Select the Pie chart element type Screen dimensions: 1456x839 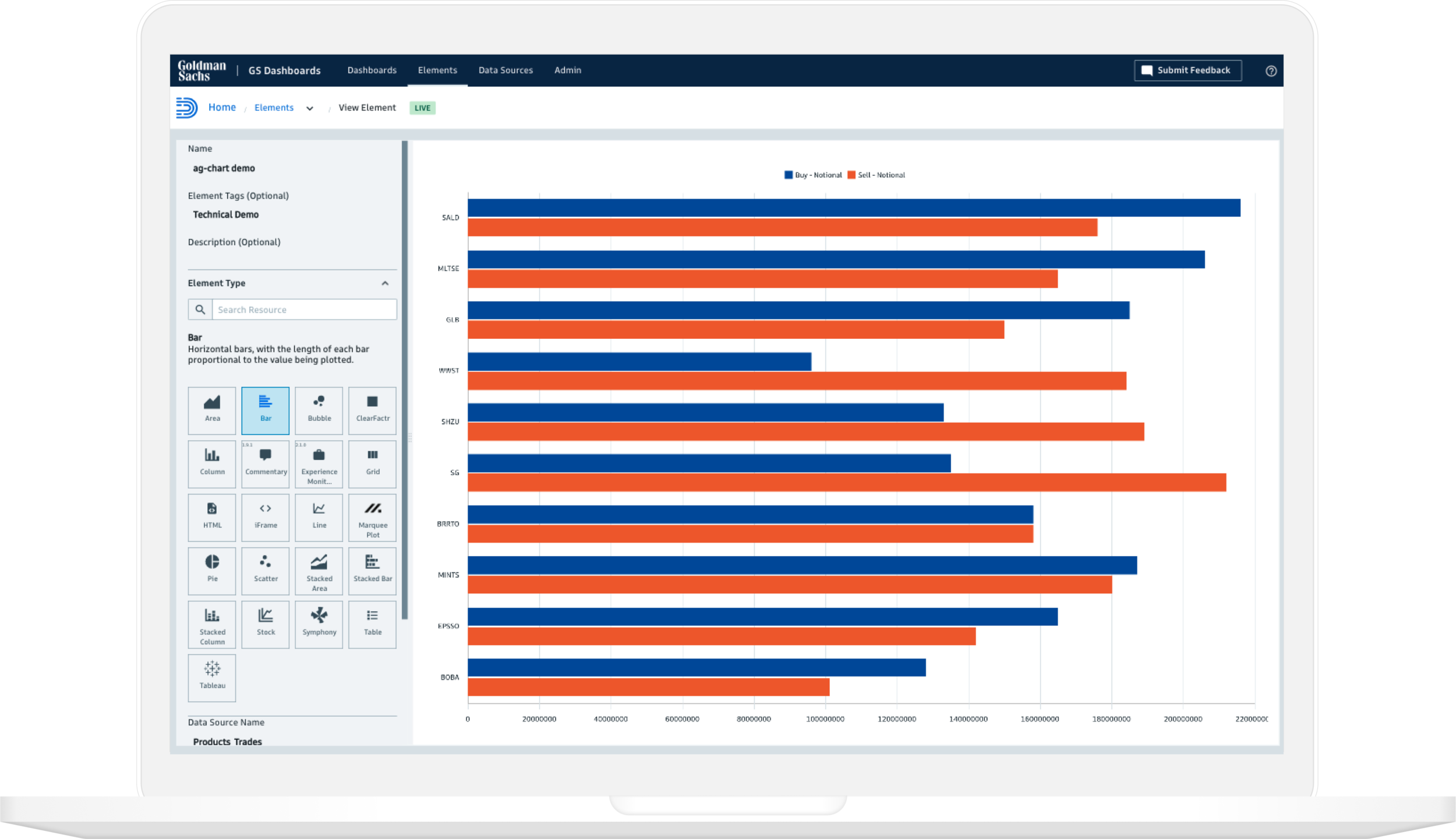211,571
